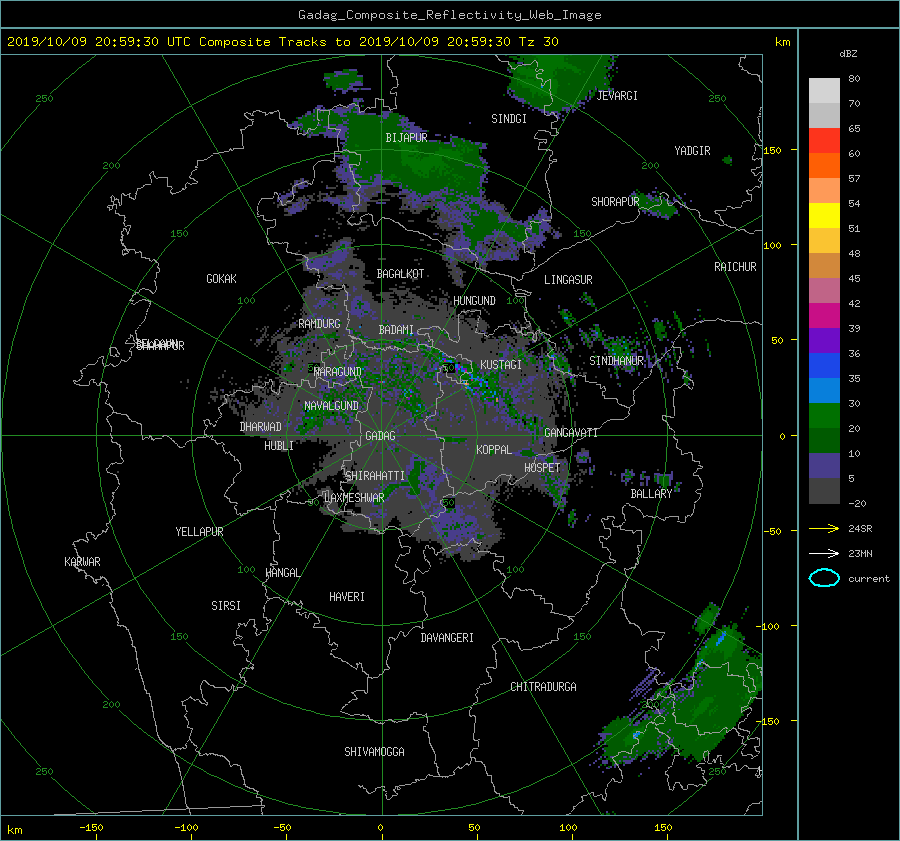Viewport: 900px width, 841px height.
Task: Click the SINDHANUR city label
Action: tap(616, 361)
